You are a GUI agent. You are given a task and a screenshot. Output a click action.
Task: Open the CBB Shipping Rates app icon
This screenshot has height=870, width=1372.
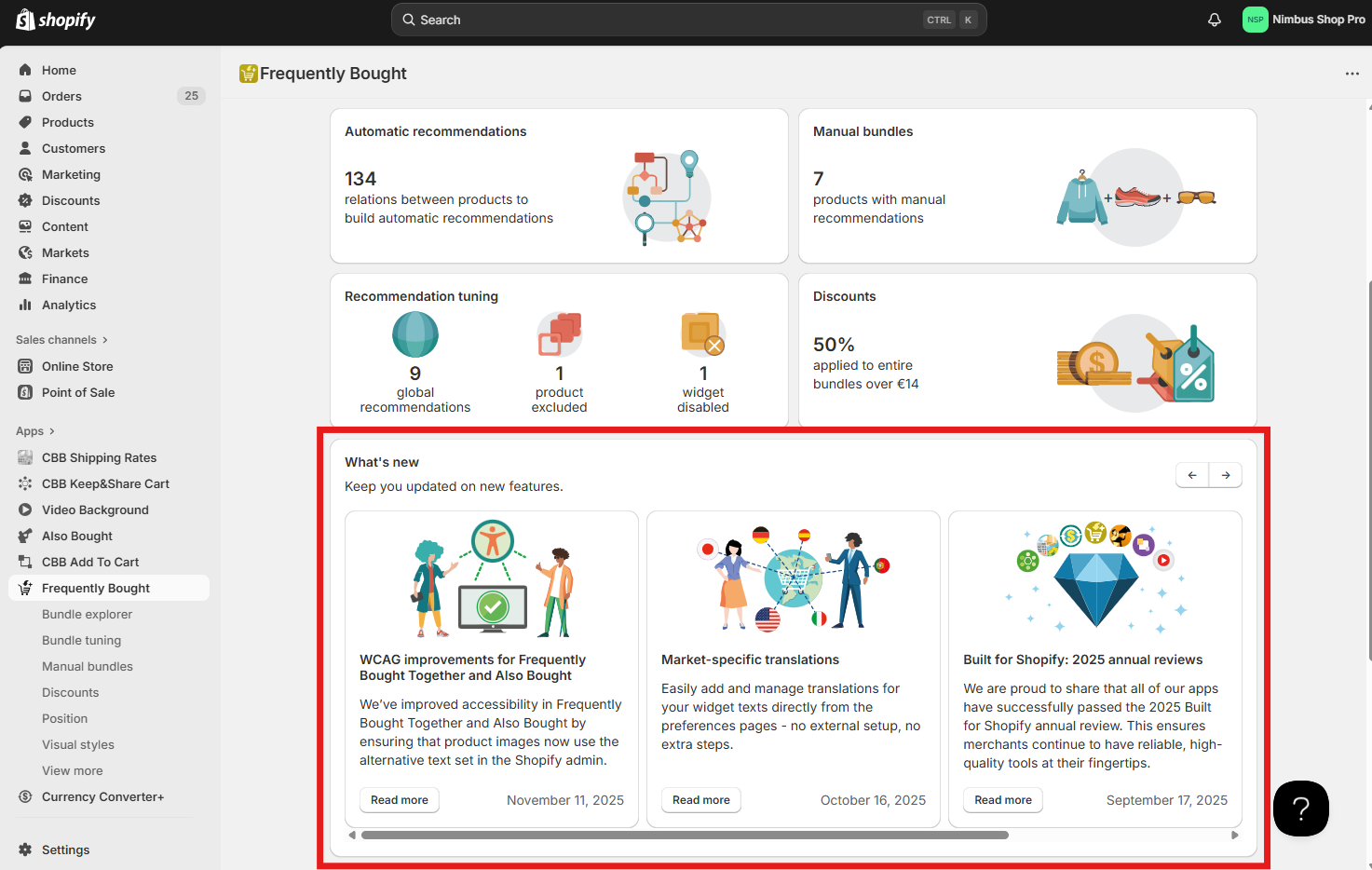(25, 457)
